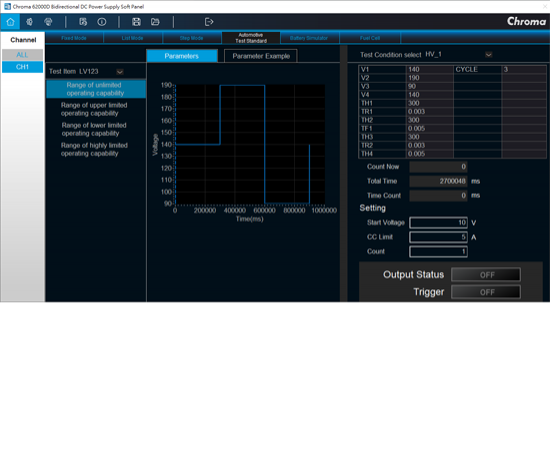Click the open folder icon
The image size is (550, 449).
pyautogui.click(x=155, y=22)
